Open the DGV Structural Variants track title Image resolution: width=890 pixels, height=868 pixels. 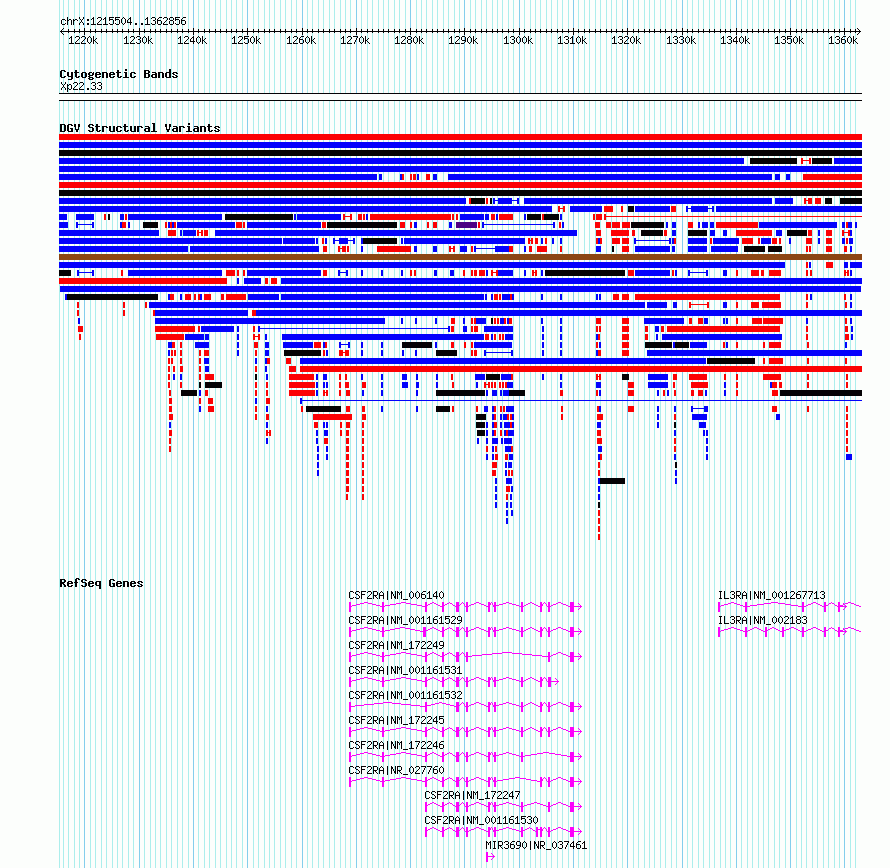pyautogui.click(x=140, y=128)
